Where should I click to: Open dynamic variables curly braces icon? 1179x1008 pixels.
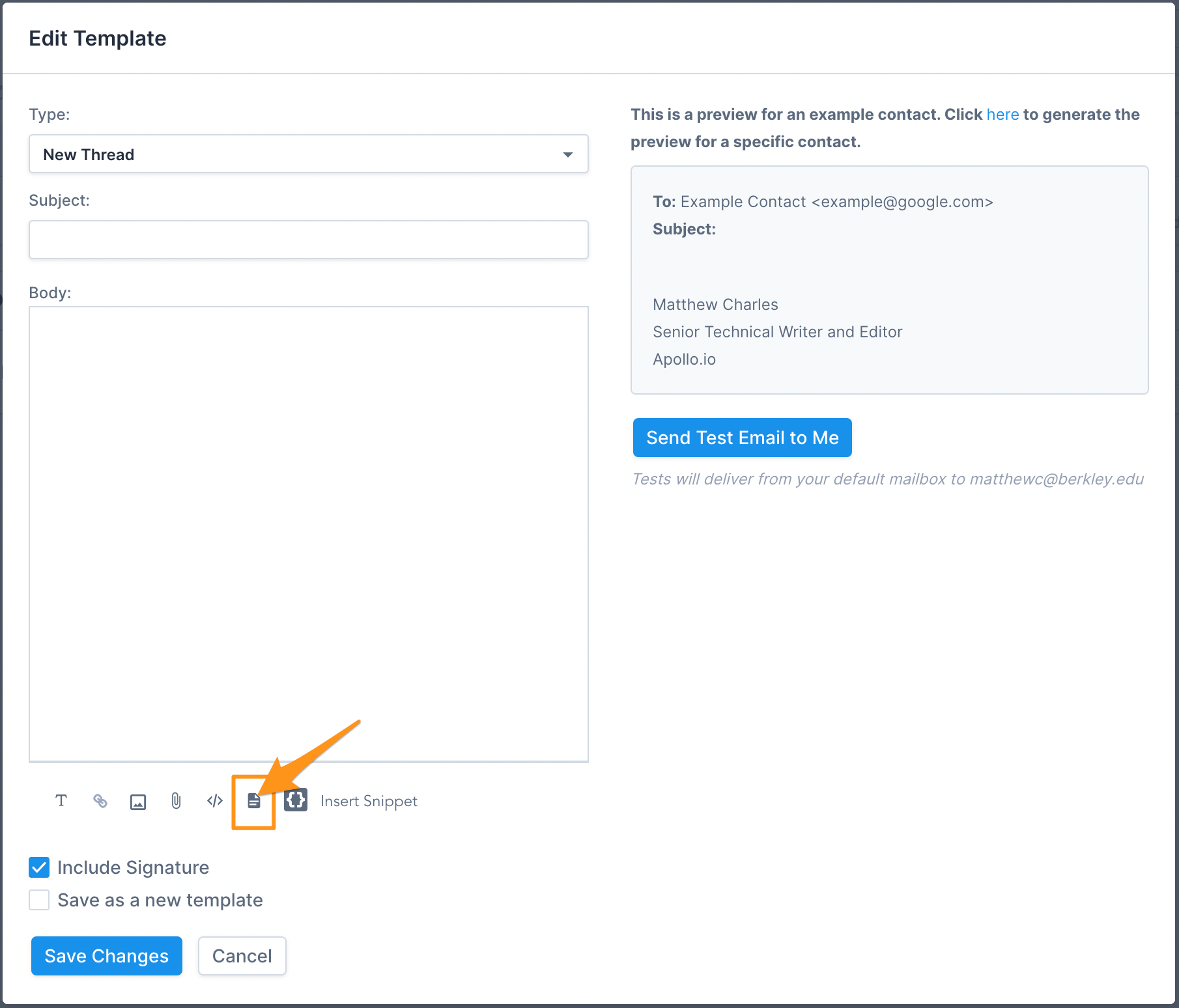pos(296,800)
